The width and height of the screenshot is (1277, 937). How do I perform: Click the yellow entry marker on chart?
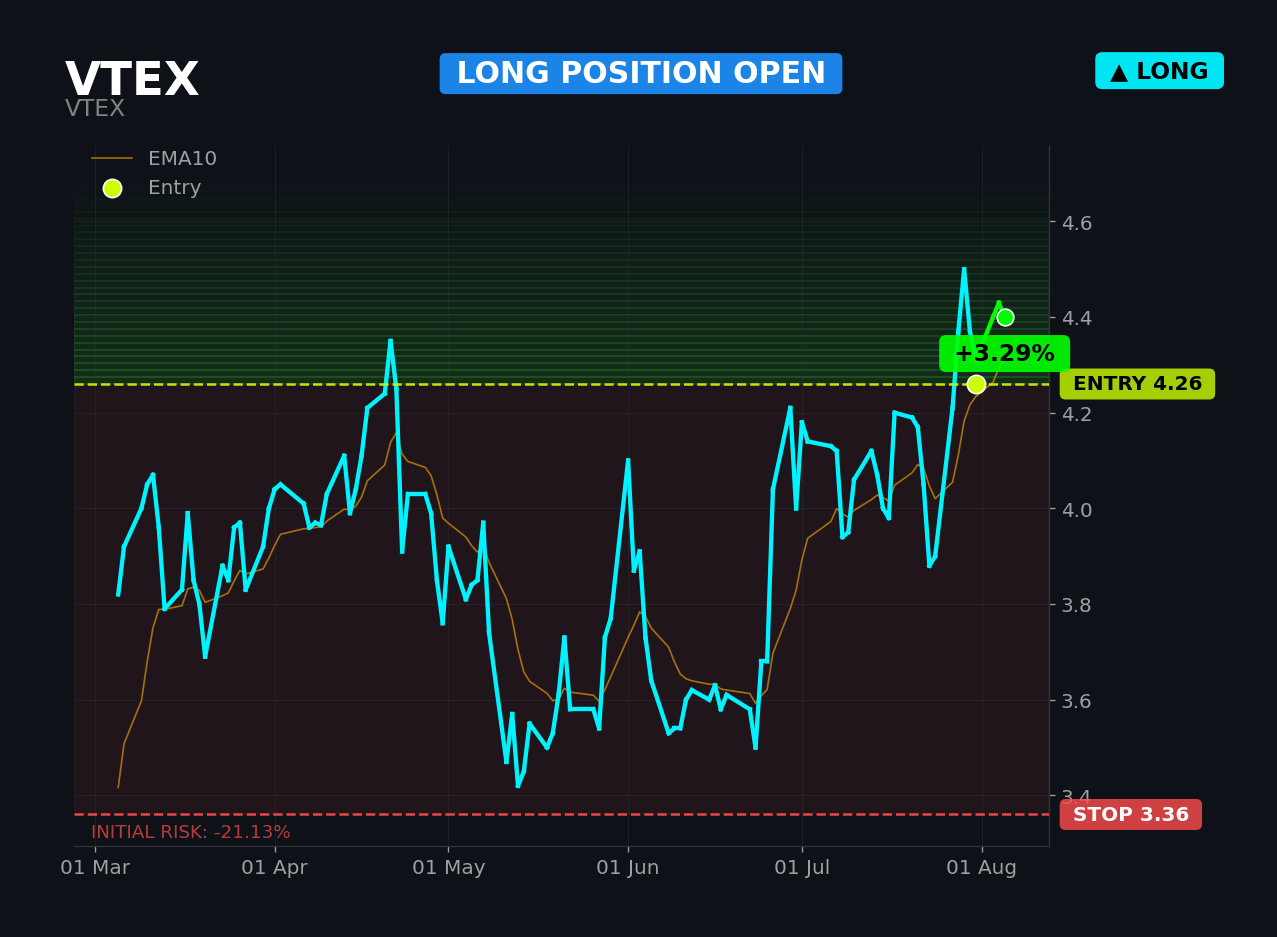point(976,384)
